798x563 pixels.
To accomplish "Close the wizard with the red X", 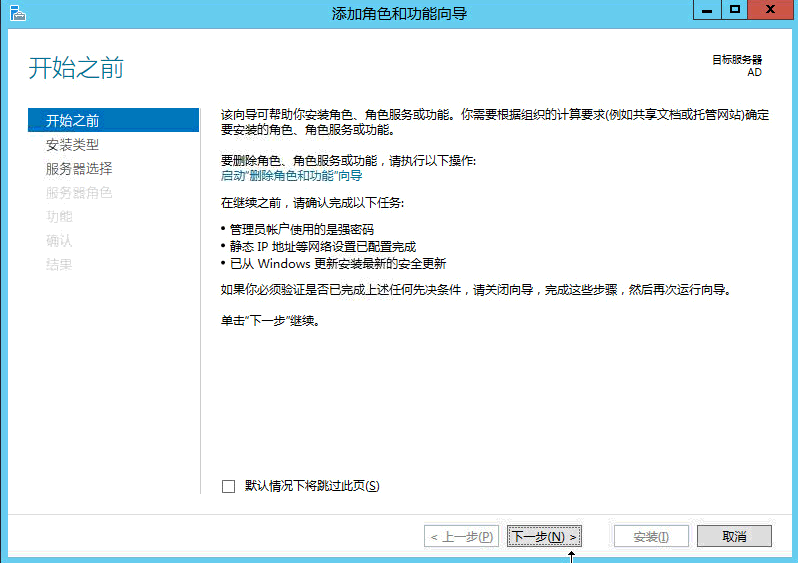I will (x=770, y=10).
